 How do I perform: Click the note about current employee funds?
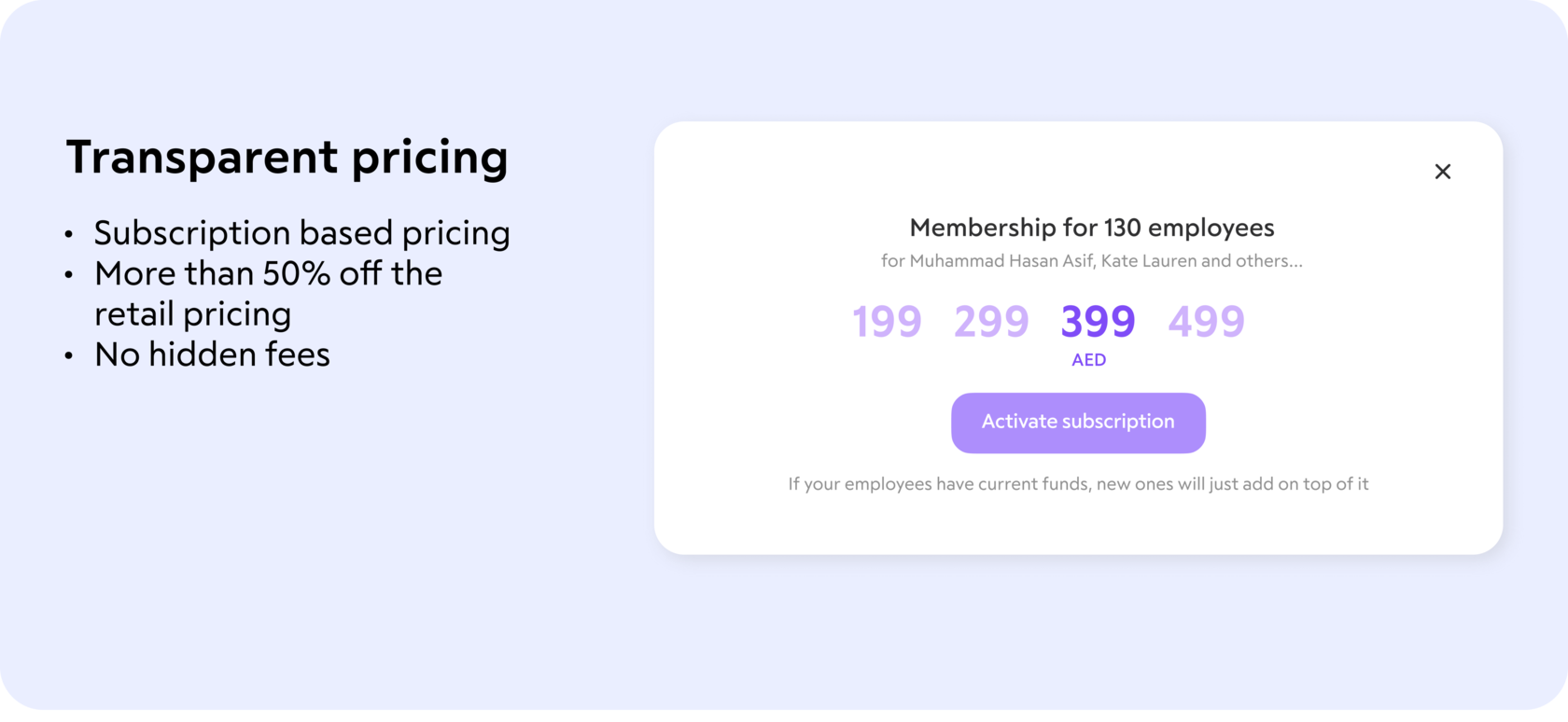1078,484
